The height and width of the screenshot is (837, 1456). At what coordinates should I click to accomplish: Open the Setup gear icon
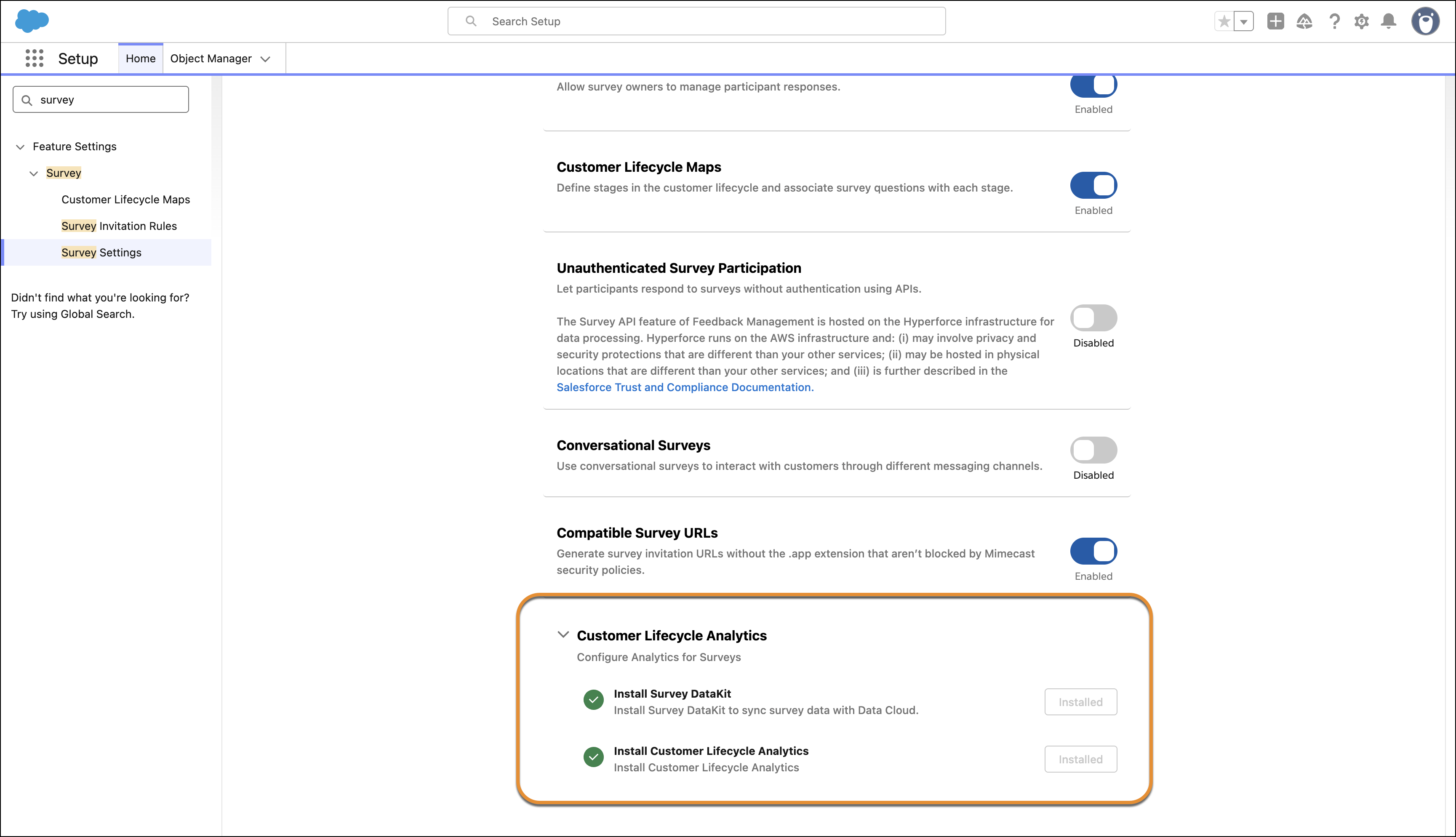(x=1361, y=22)
